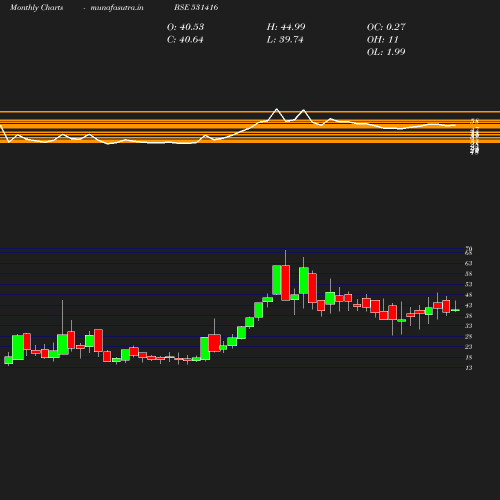Click the "OL: 1.99" reading
The image size is (500, 500).
pyautogui.click(x=386, y=52)
